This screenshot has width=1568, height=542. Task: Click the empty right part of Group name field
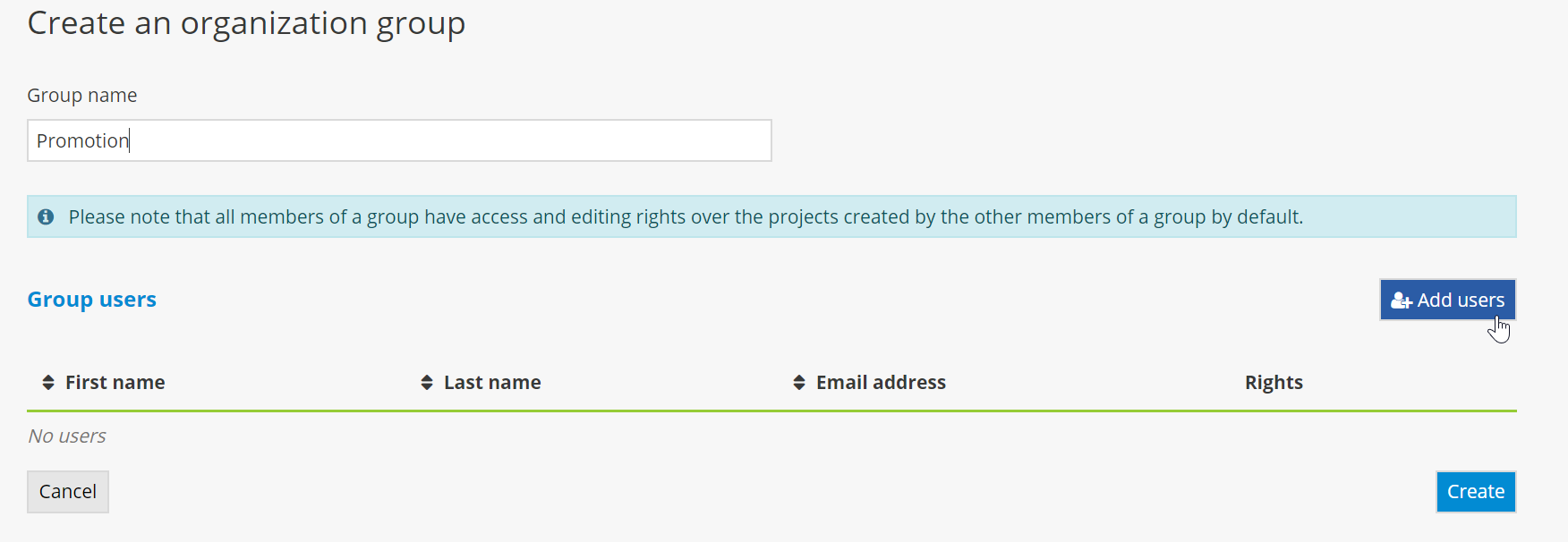coord(537,141)
